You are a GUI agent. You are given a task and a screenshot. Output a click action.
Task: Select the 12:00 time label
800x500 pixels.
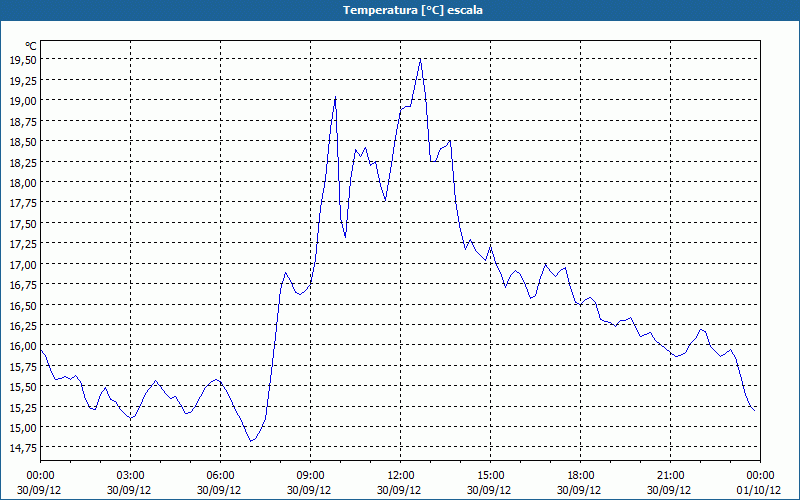click(x=401, y=475)
